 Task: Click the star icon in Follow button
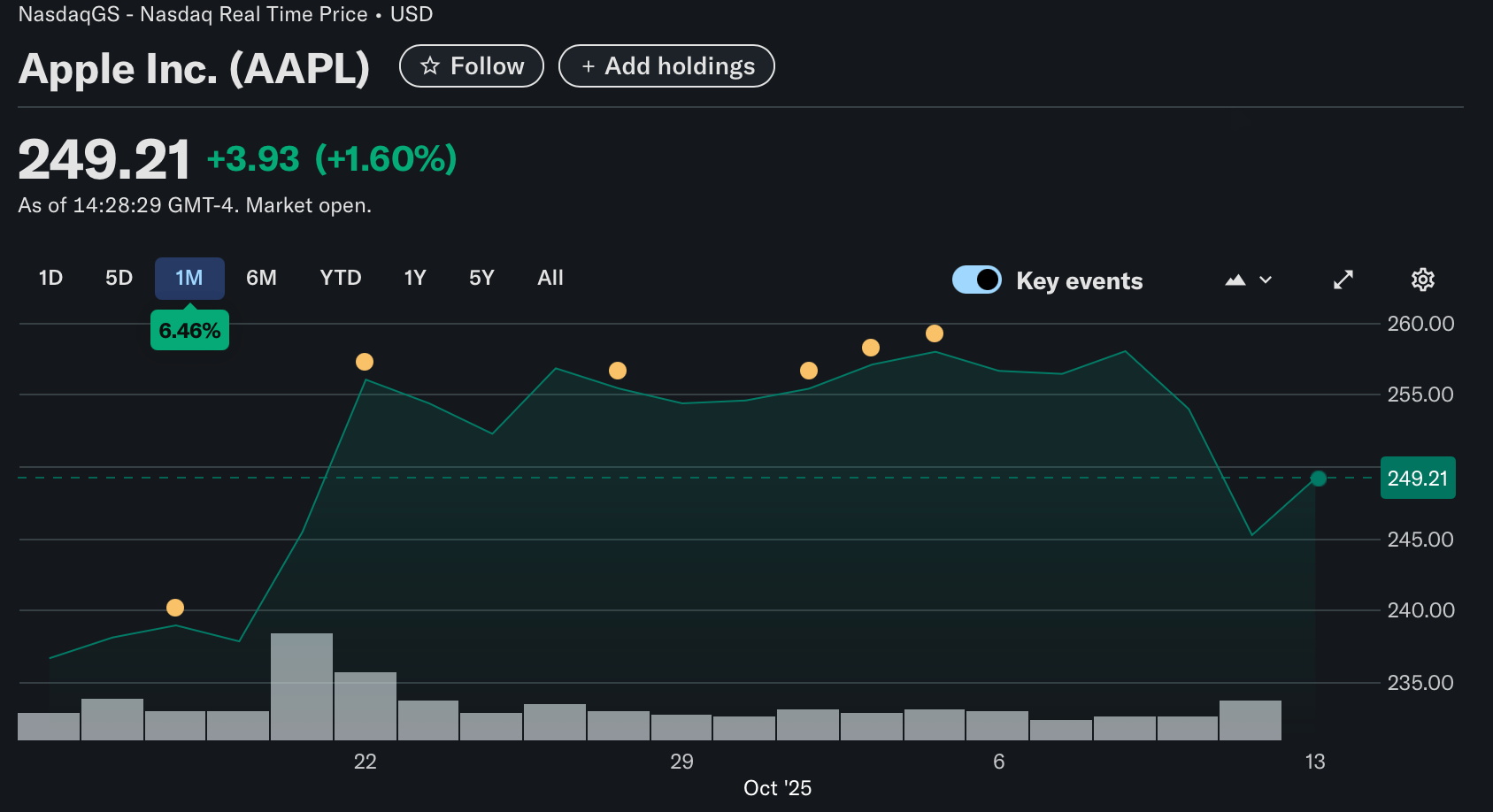(x=430, y=66)
